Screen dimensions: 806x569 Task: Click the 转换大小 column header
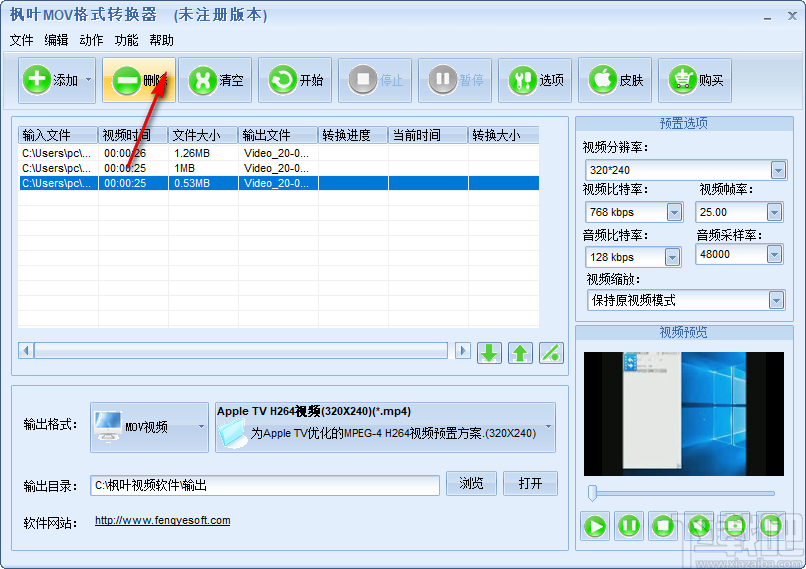point(504,135)
